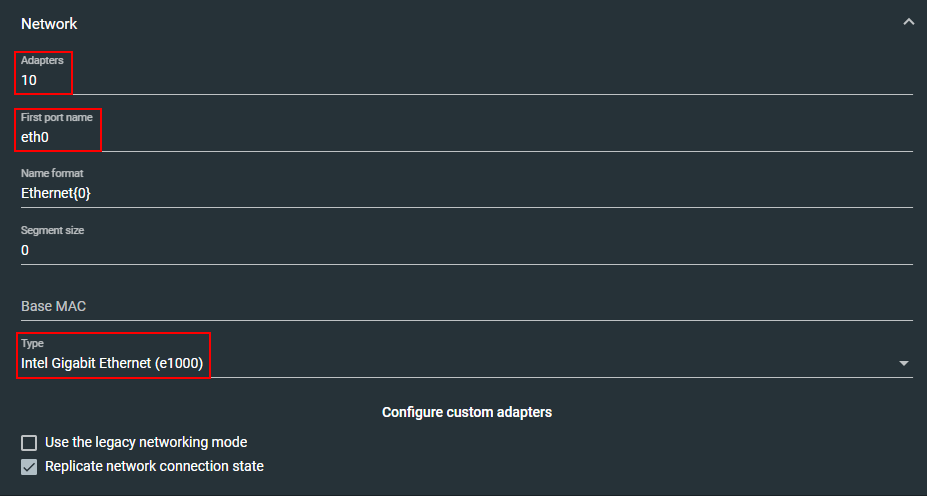The image size is (927, 496).
Task: Click 'Replicate network connection state' label text
Action: click(x=154, y=466)
